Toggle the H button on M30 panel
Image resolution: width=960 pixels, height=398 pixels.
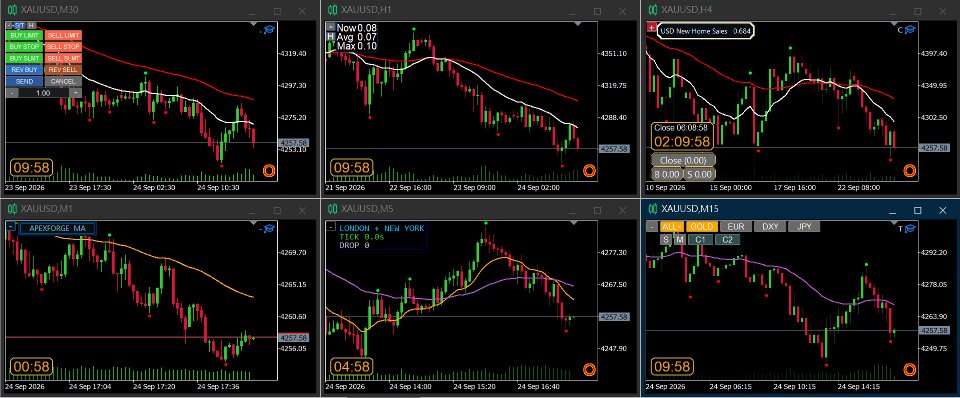coord(31,25)
